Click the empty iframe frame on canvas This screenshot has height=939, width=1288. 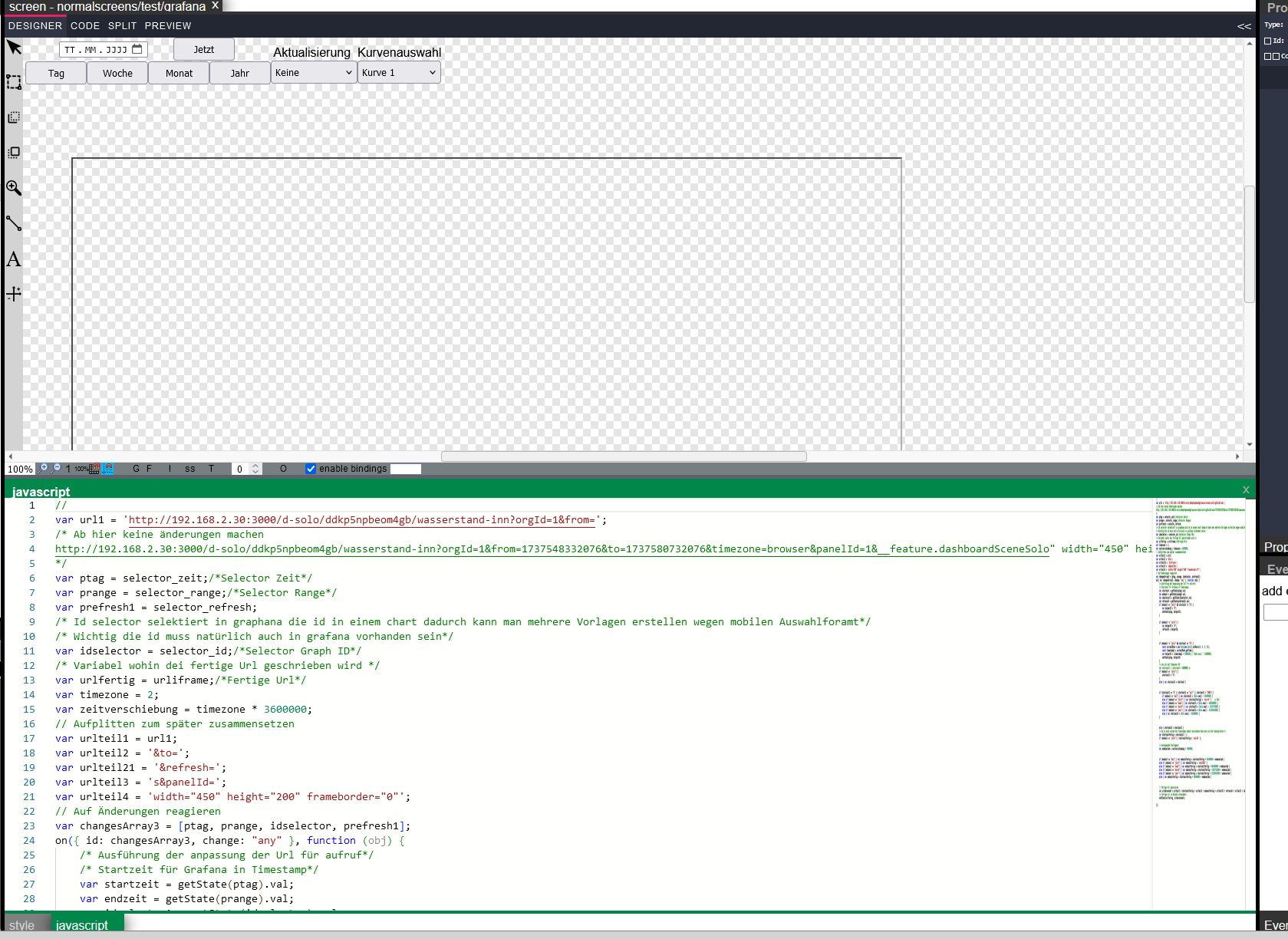click(486, 304)
